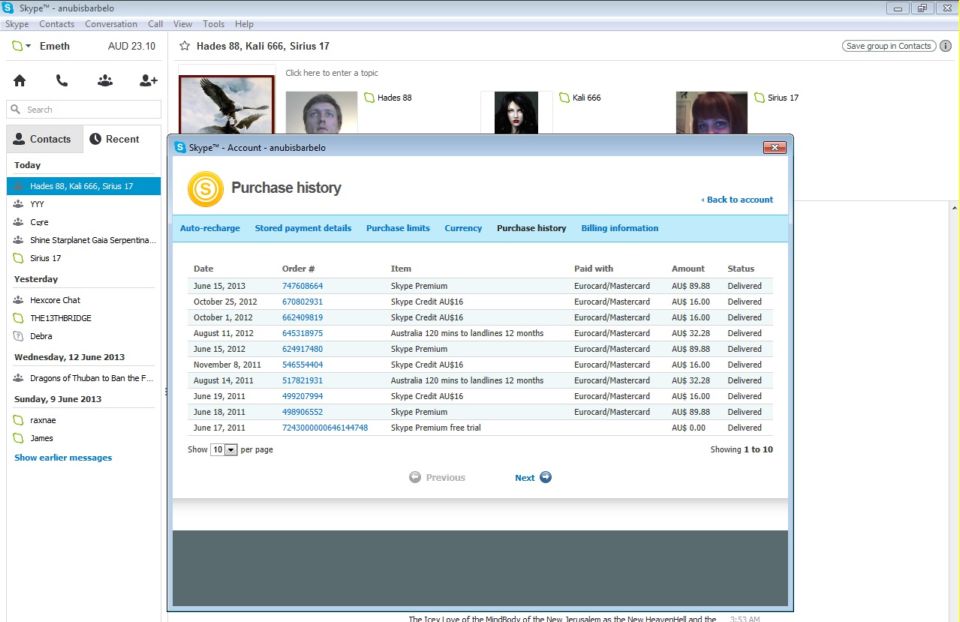Open the raxnae conversation

(x=84, y=420)
